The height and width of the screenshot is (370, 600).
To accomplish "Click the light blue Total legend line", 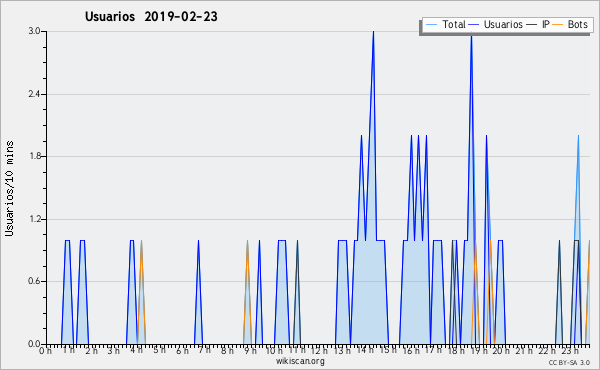I will tap(431, 25).
